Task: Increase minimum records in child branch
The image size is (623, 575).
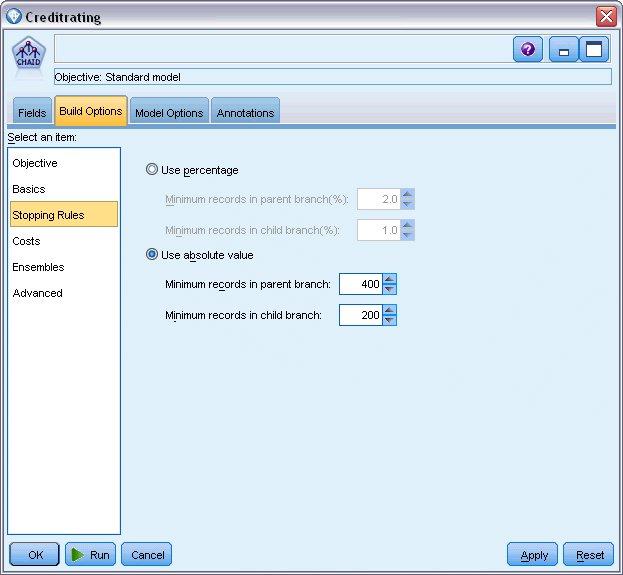Action: tap(389, 310)
